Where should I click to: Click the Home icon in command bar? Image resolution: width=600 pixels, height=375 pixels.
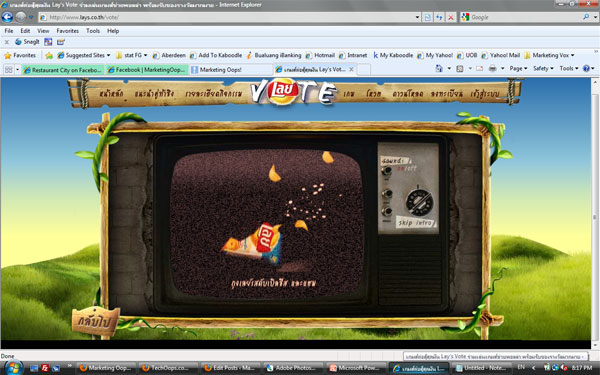(439, 68)
